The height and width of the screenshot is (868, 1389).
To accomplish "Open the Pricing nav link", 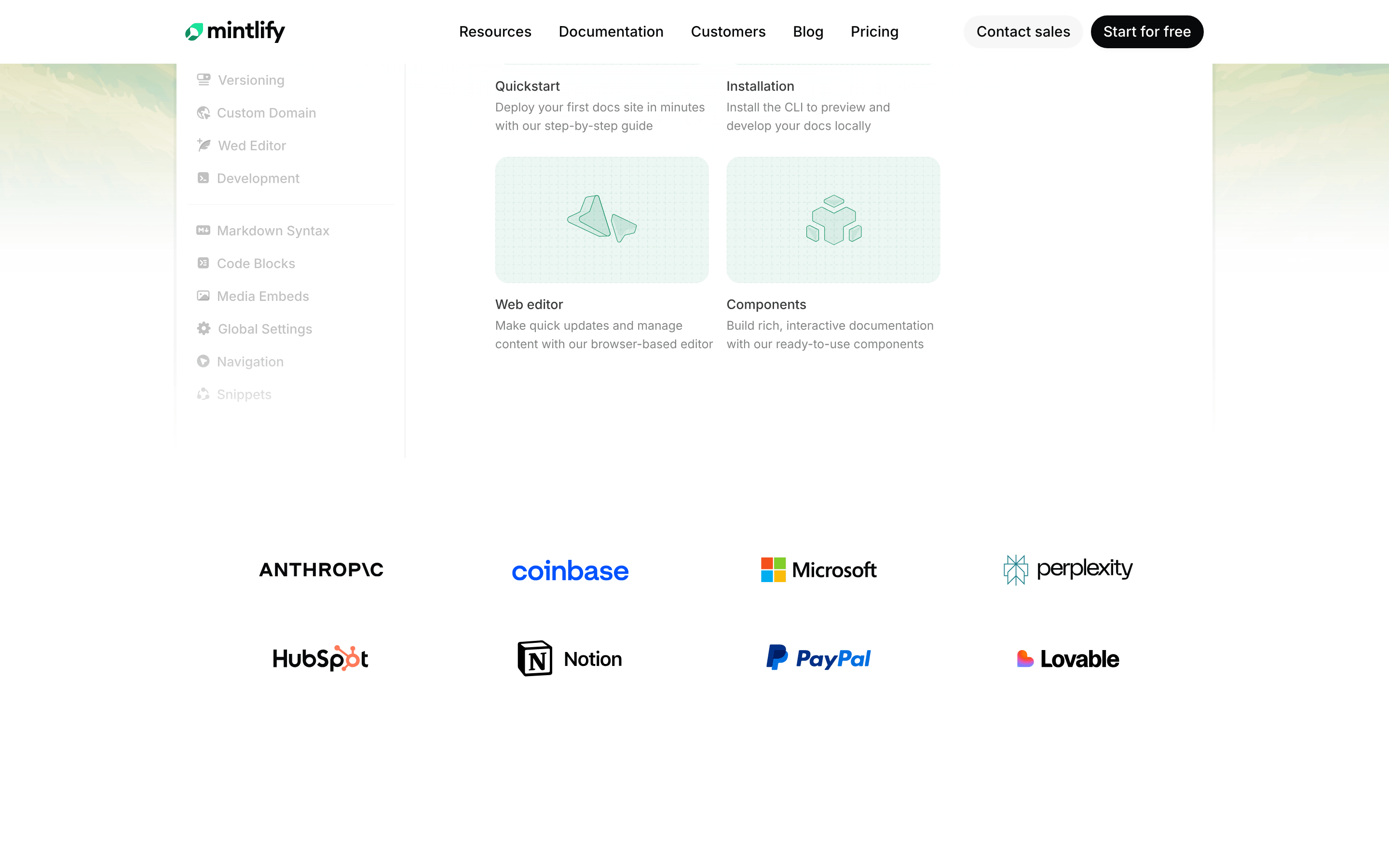I will point(874,31).
